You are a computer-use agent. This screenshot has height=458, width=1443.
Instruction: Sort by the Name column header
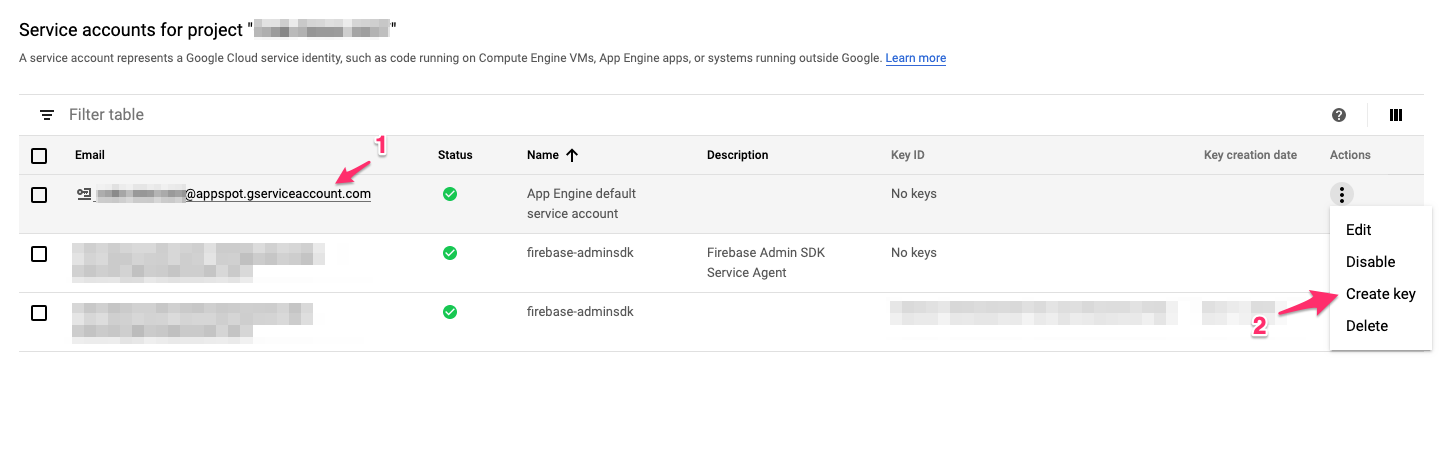543,155
